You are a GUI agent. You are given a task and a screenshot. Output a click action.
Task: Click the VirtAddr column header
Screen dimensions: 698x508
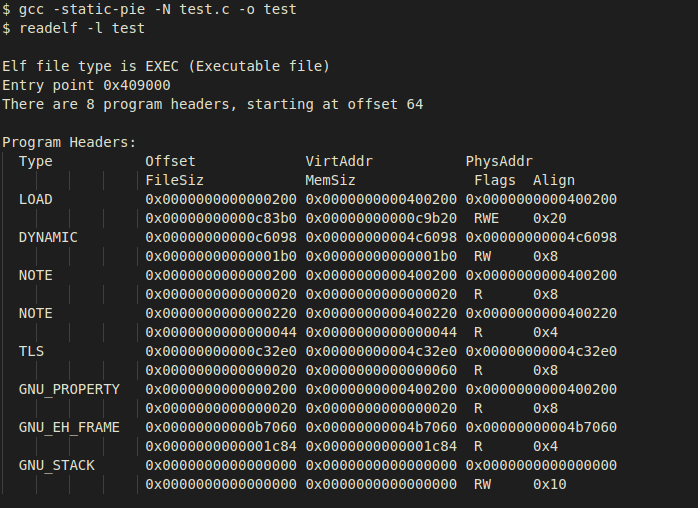[339, 161]
